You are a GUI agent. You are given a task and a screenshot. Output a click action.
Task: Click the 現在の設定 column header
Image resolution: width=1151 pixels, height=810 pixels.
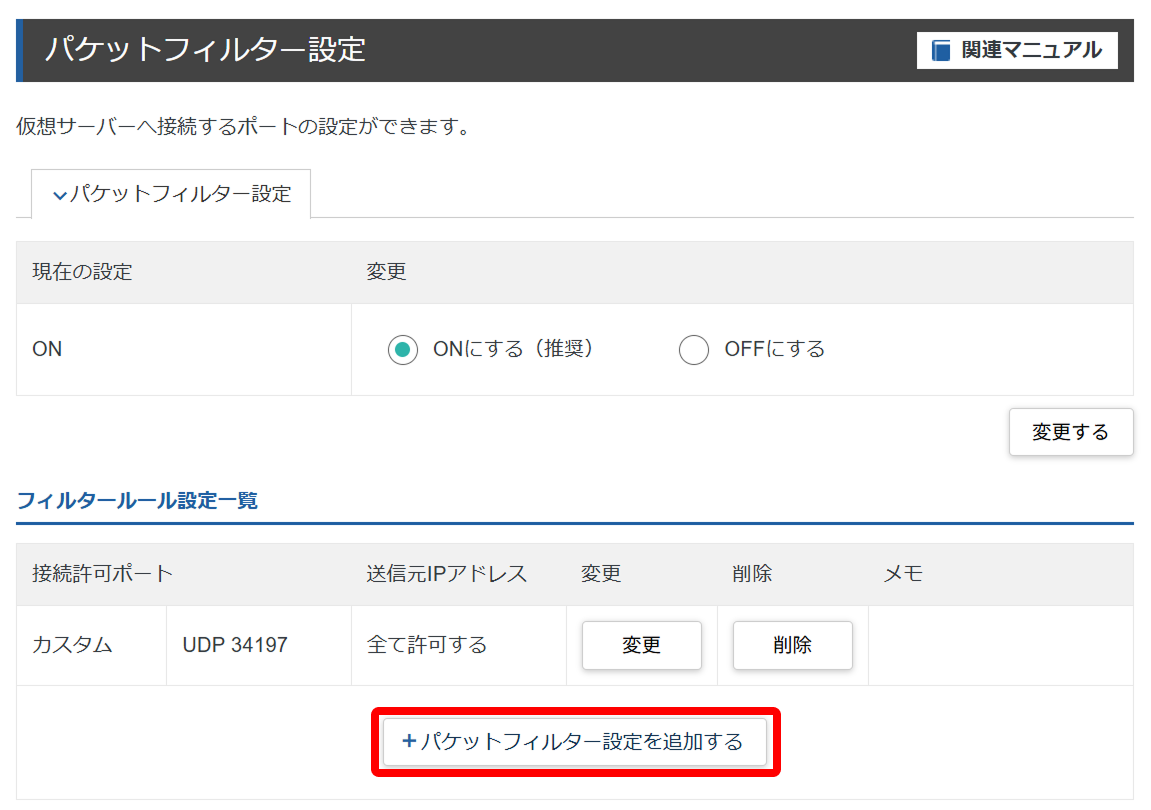pyautogui.click(x=82, y=272)
